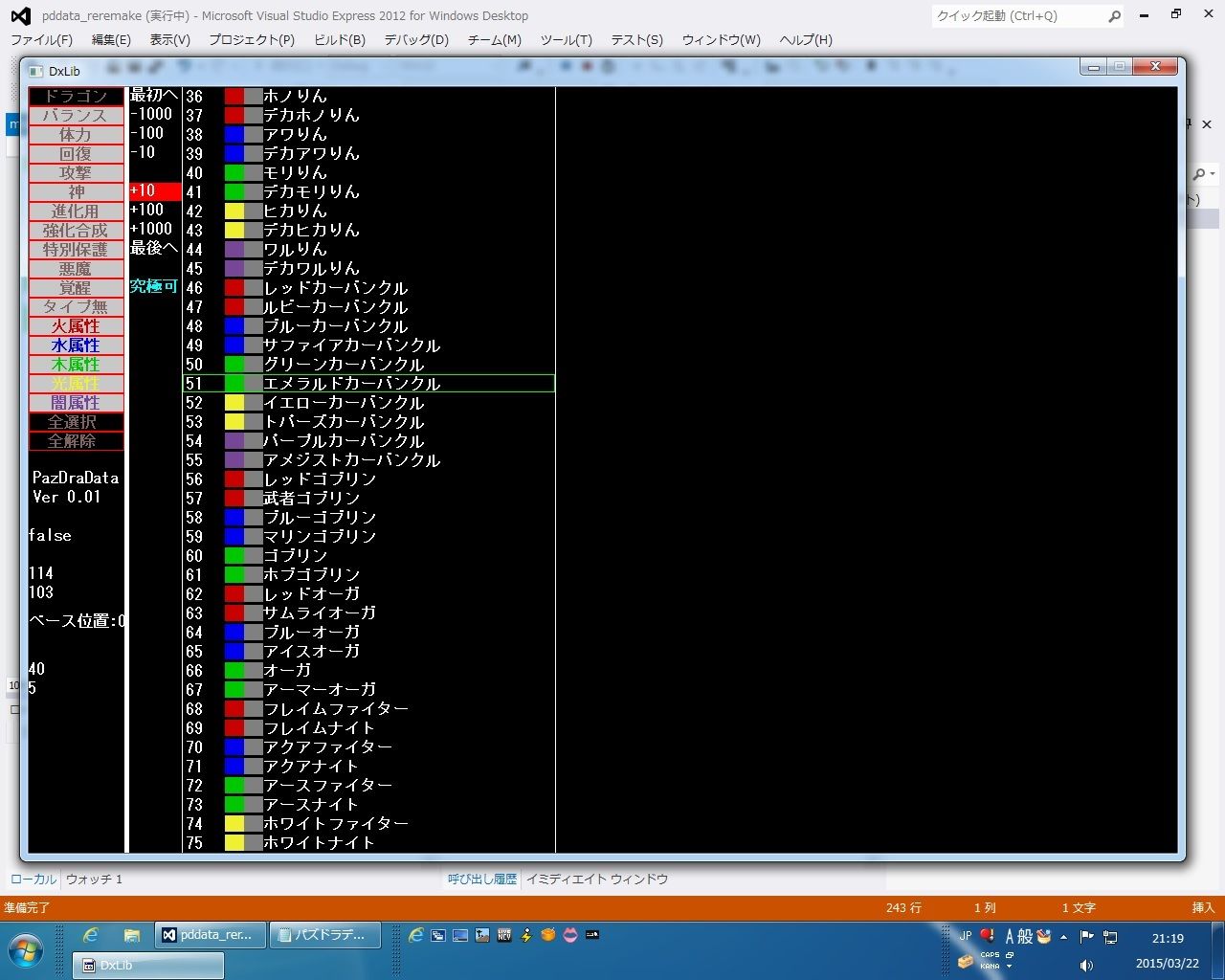Jump to end with 最後へ
Screen dimensions: 1225x980
tap(154, 248)
